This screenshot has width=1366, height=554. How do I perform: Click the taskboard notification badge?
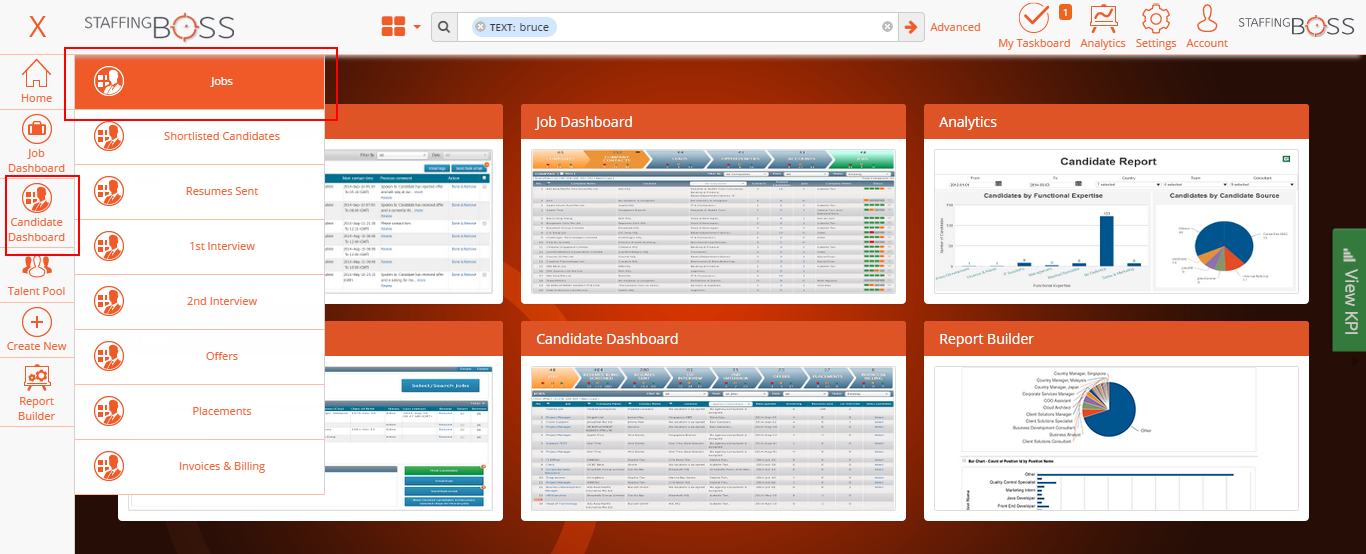[x=1065, y=12]
